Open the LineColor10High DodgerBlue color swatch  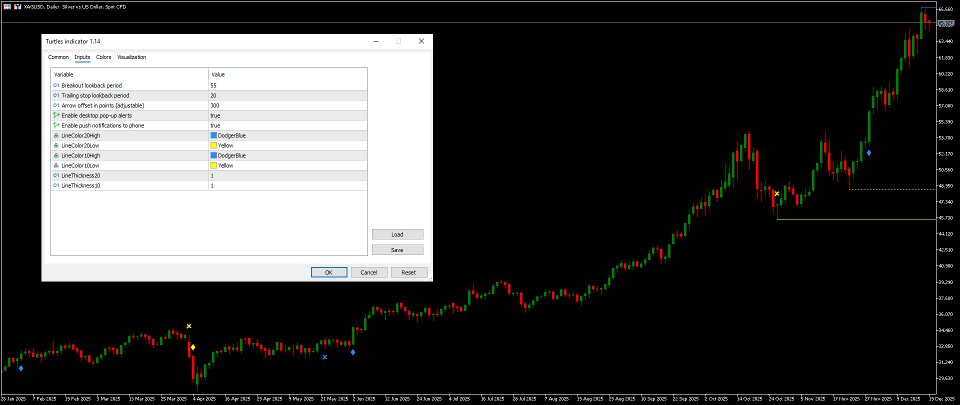coord(214,155)
